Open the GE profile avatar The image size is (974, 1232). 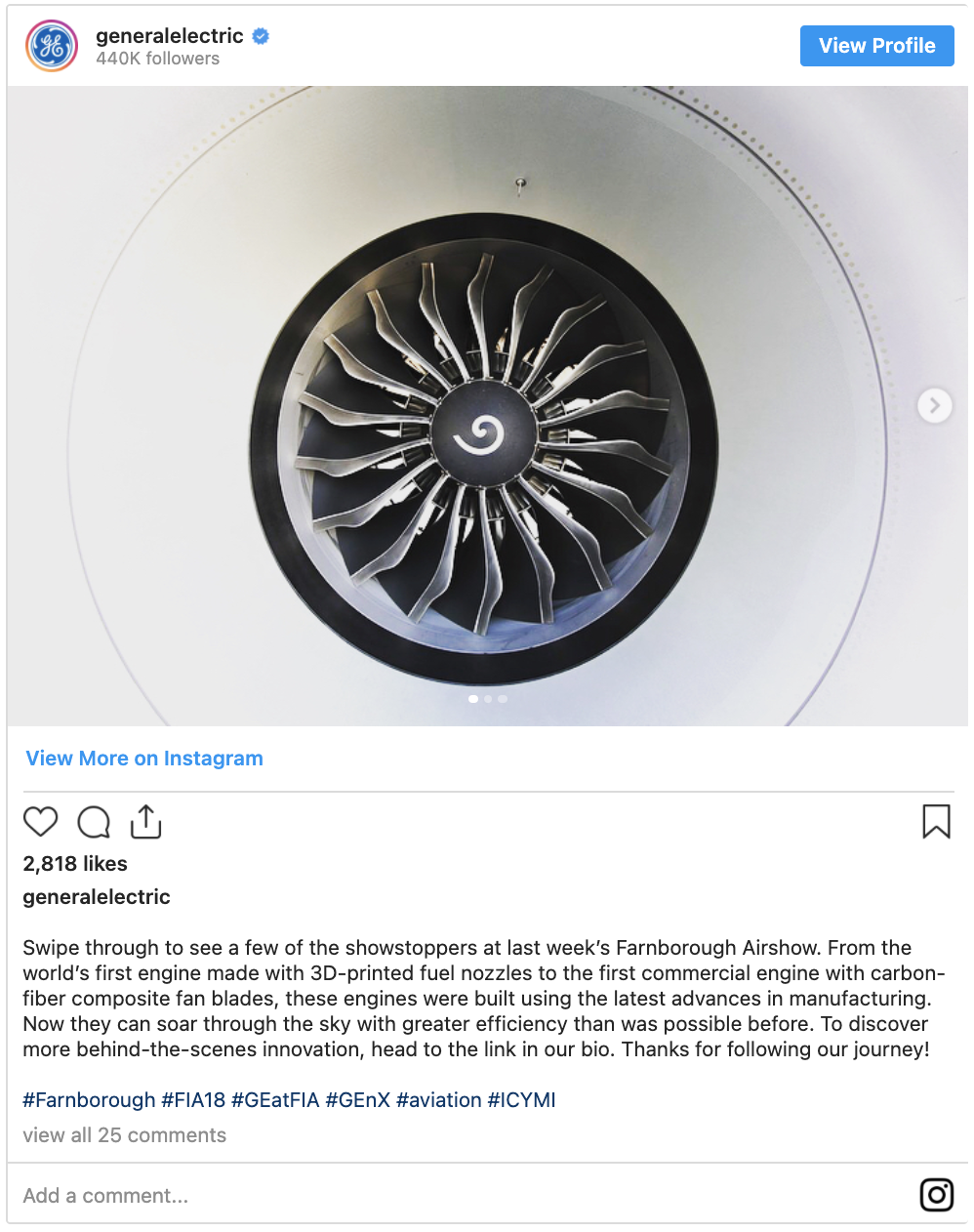(x=52, y=46)
